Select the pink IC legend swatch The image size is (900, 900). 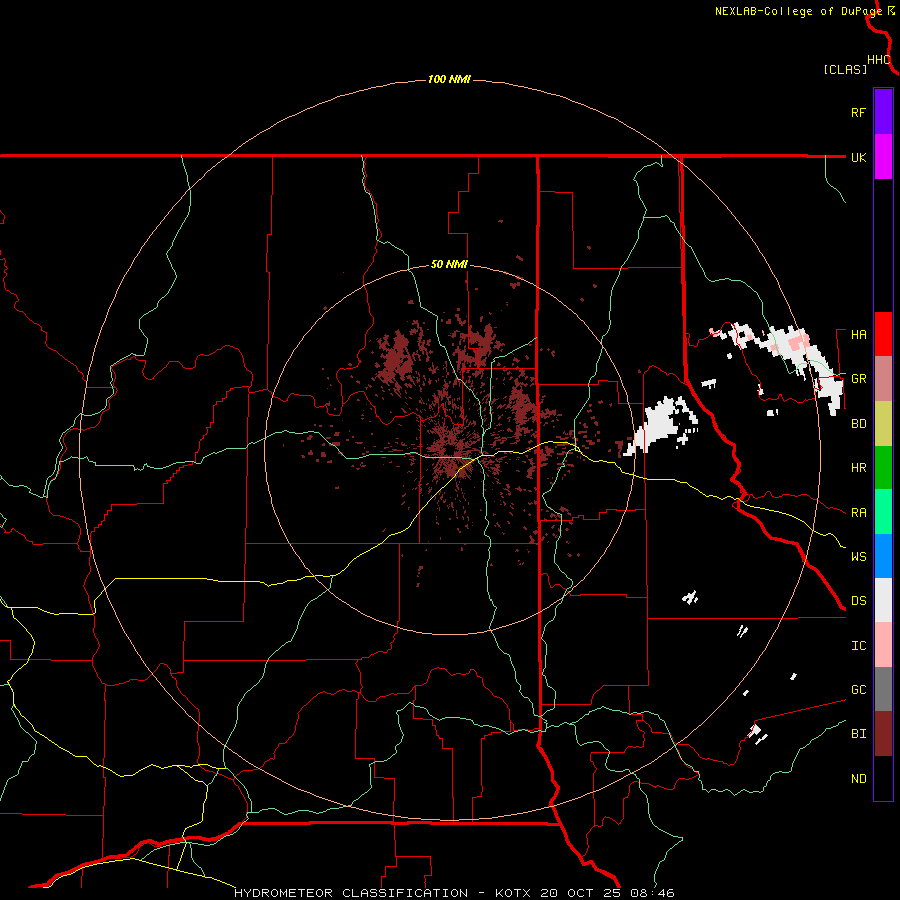click(x=883, y=645)
